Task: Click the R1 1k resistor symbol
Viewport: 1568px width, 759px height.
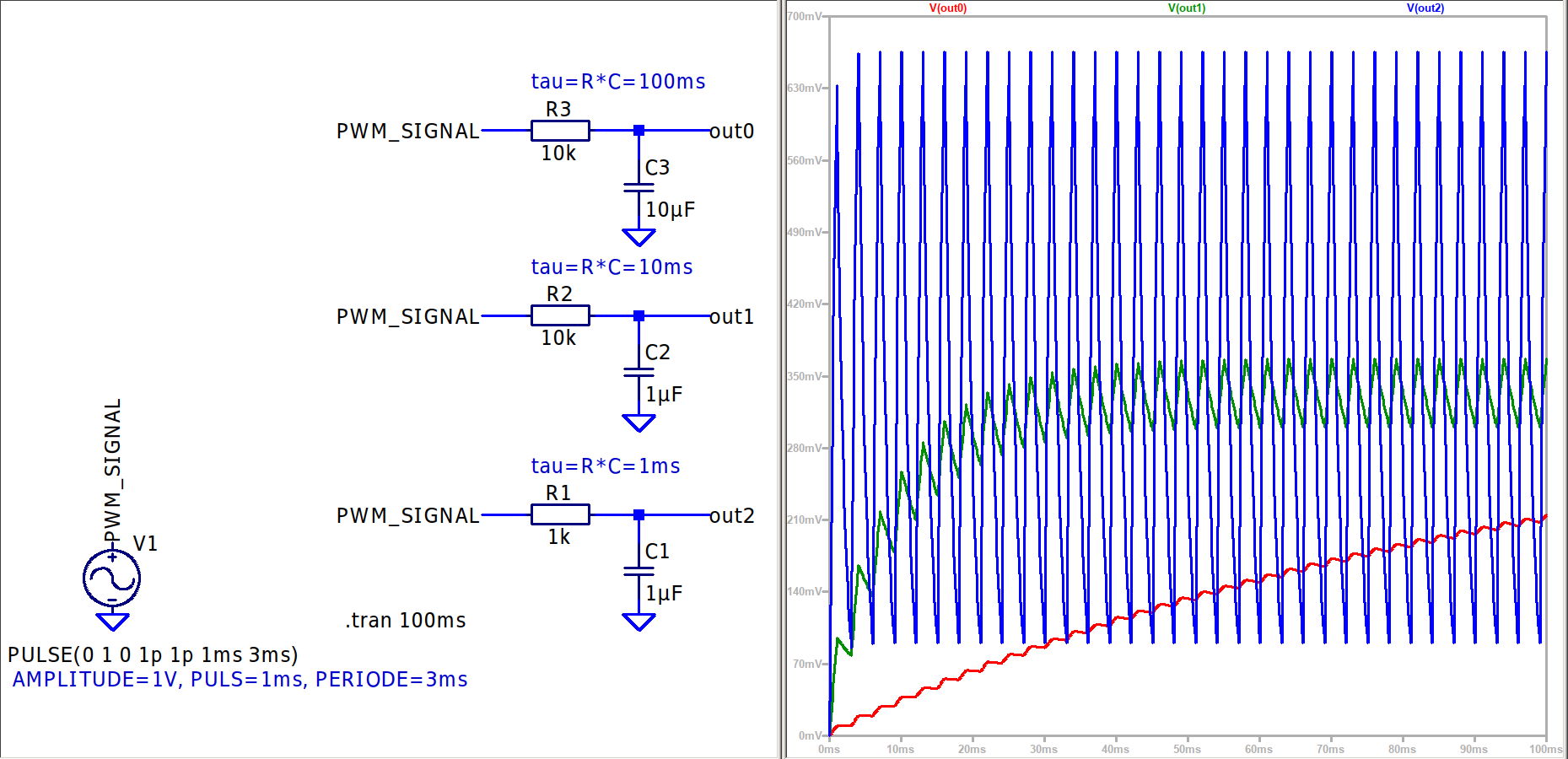Action: pos(559,514)
